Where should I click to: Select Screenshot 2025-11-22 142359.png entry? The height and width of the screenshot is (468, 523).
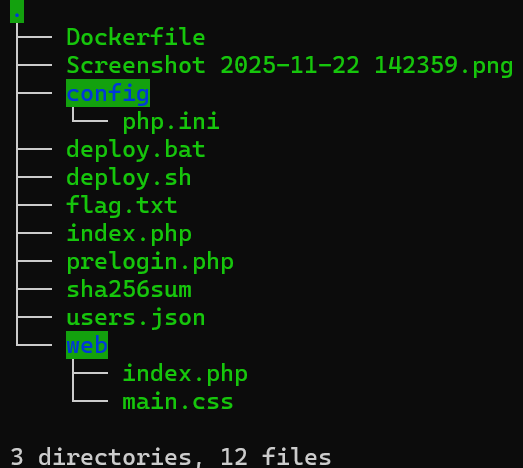290,66
